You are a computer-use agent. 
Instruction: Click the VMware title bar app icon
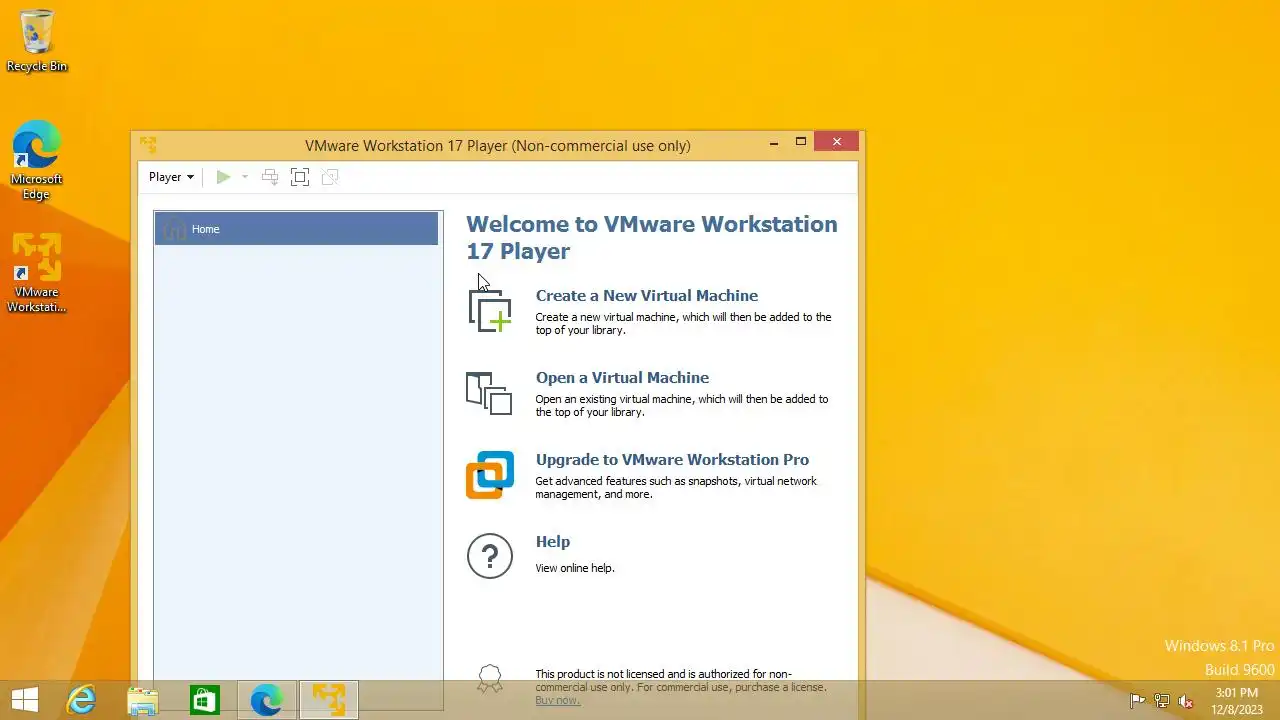pos(148,145)
